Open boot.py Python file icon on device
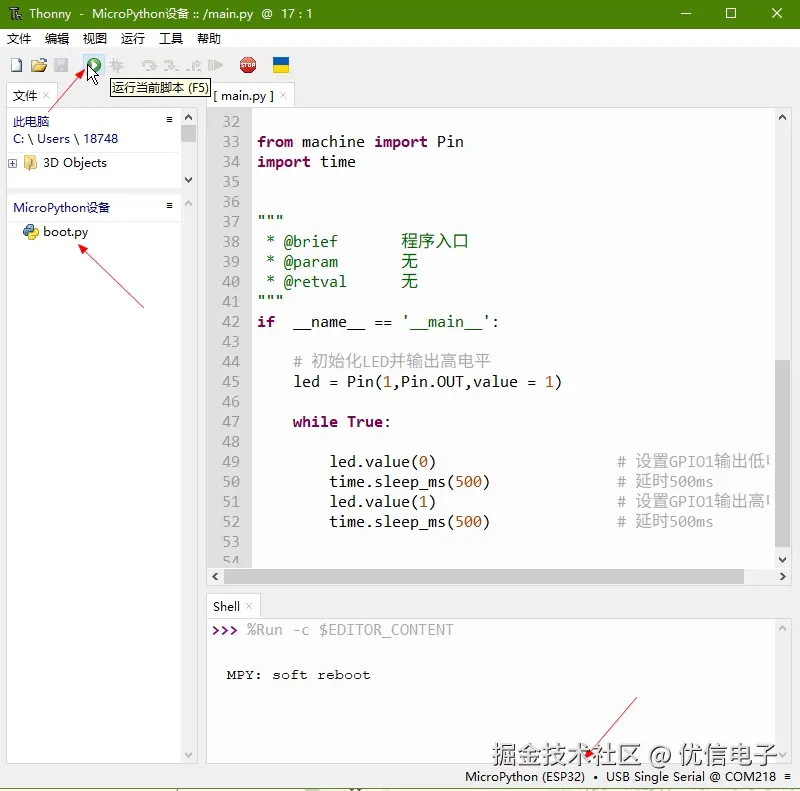The image size is (800, 791). (x=31, y=232)
